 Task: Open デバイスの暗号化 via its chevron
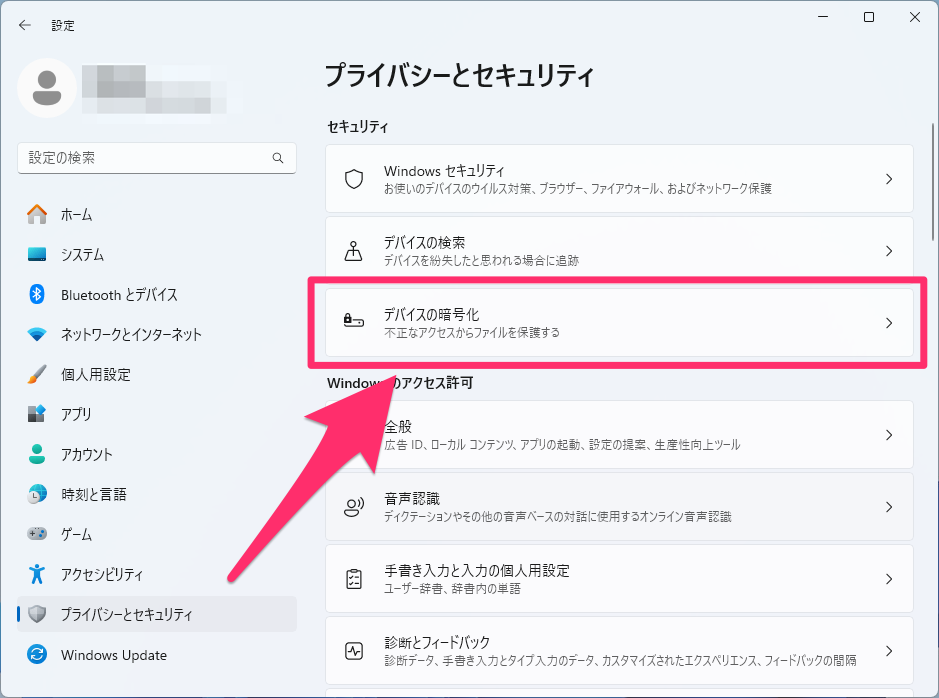[889, 323]
